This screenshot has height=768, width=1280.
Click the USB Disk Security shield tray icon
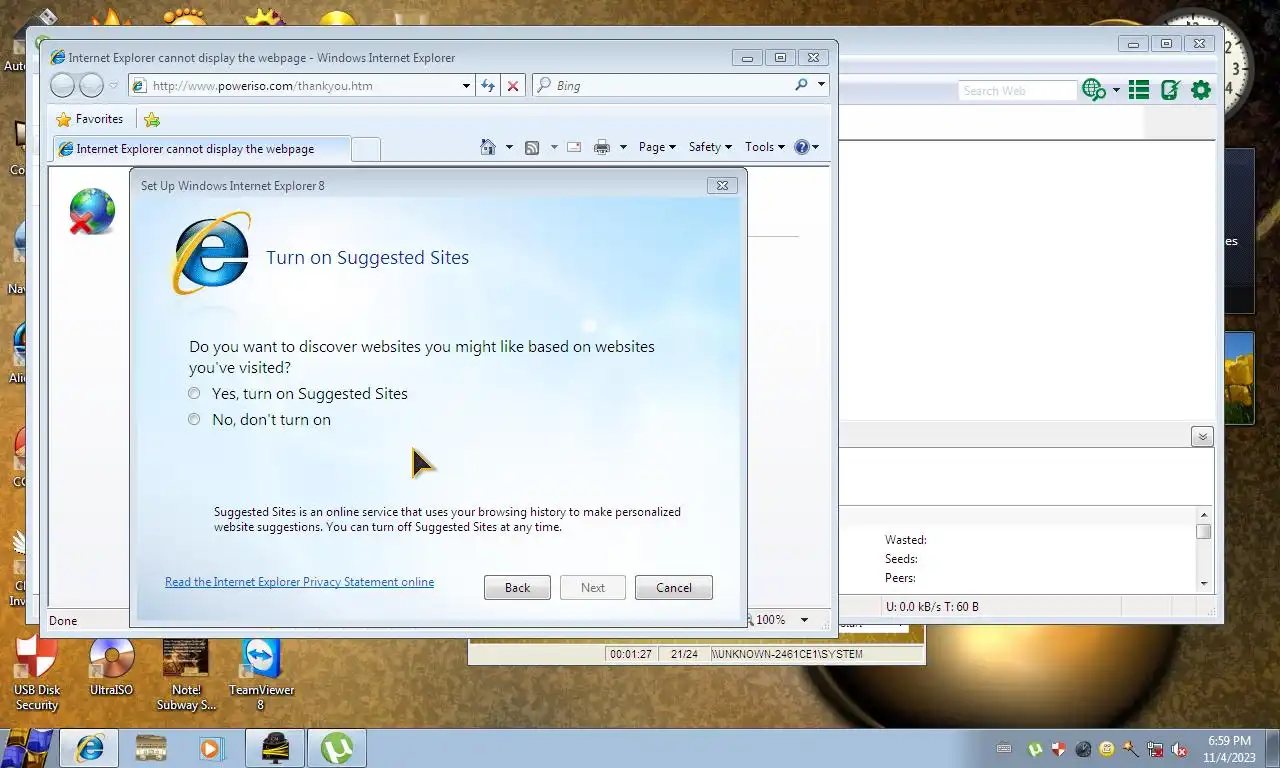click(x=1059, y=749)
